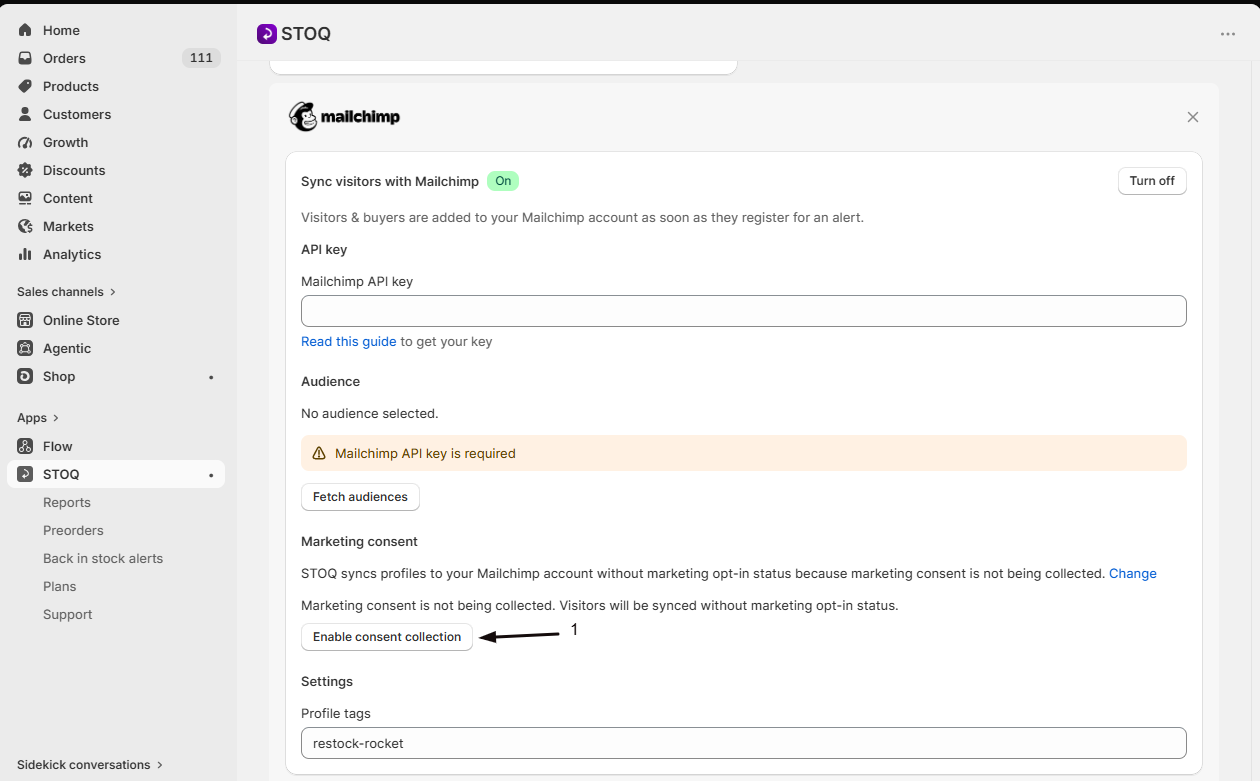Image resolution: width=1260 pixels, height=781 pixels.
Task: Click the green On status badge
Action: click(x=503, y=181)
